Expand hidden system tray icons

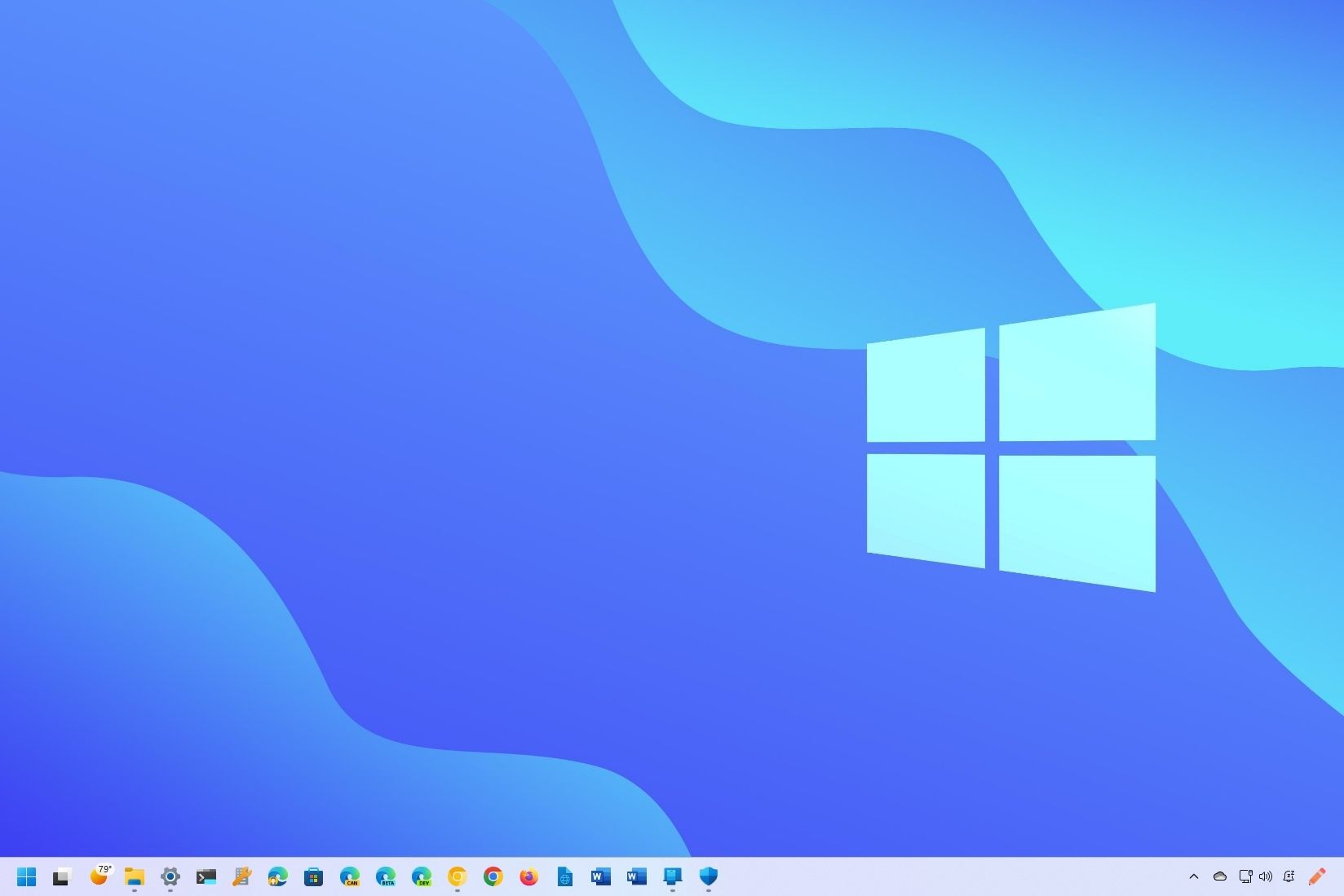click(x=1193, y=876)
